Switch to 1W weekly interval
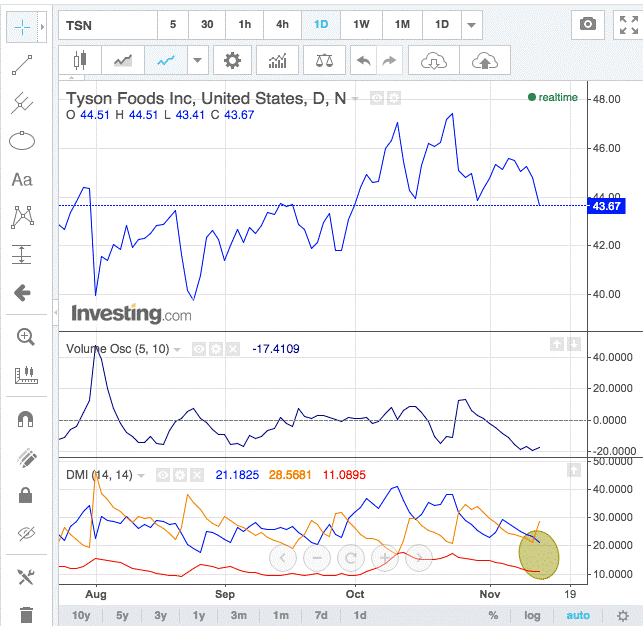 click(x=361, y=25)
